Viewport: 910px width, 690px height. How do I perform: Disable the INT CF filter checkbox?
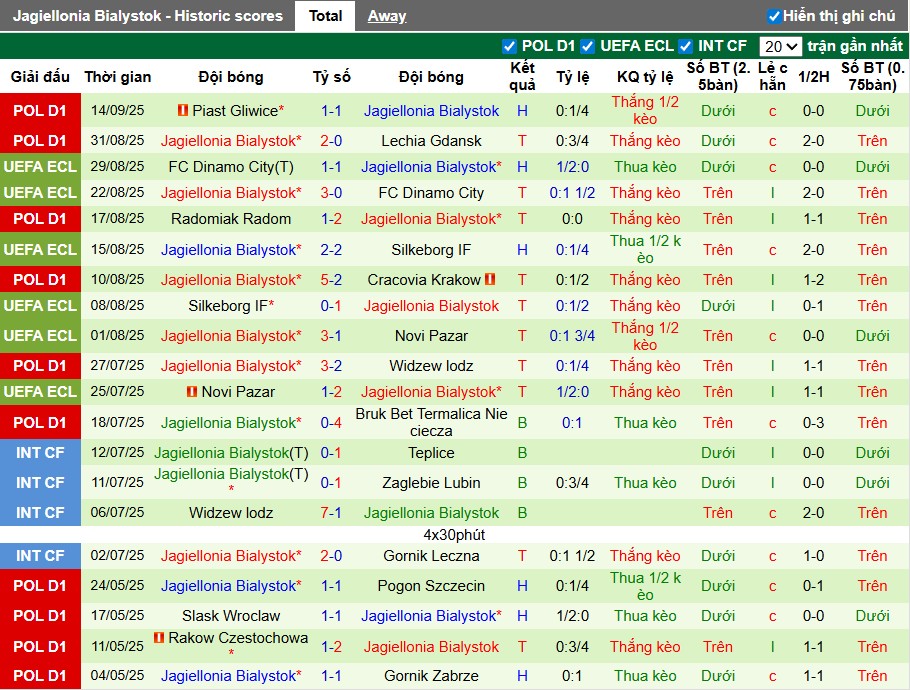click(x=686, y=46)
